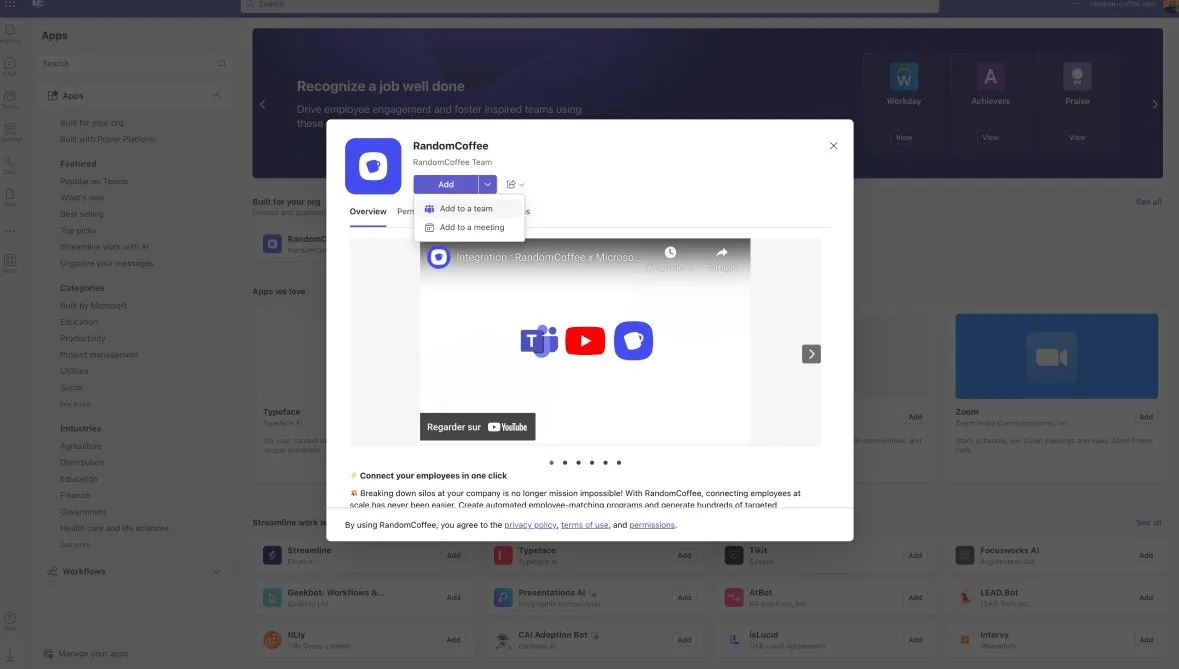Viewport: 1179px width, 669px height.
Task: Click the Zoom app card image
Action: (1056, 356)
